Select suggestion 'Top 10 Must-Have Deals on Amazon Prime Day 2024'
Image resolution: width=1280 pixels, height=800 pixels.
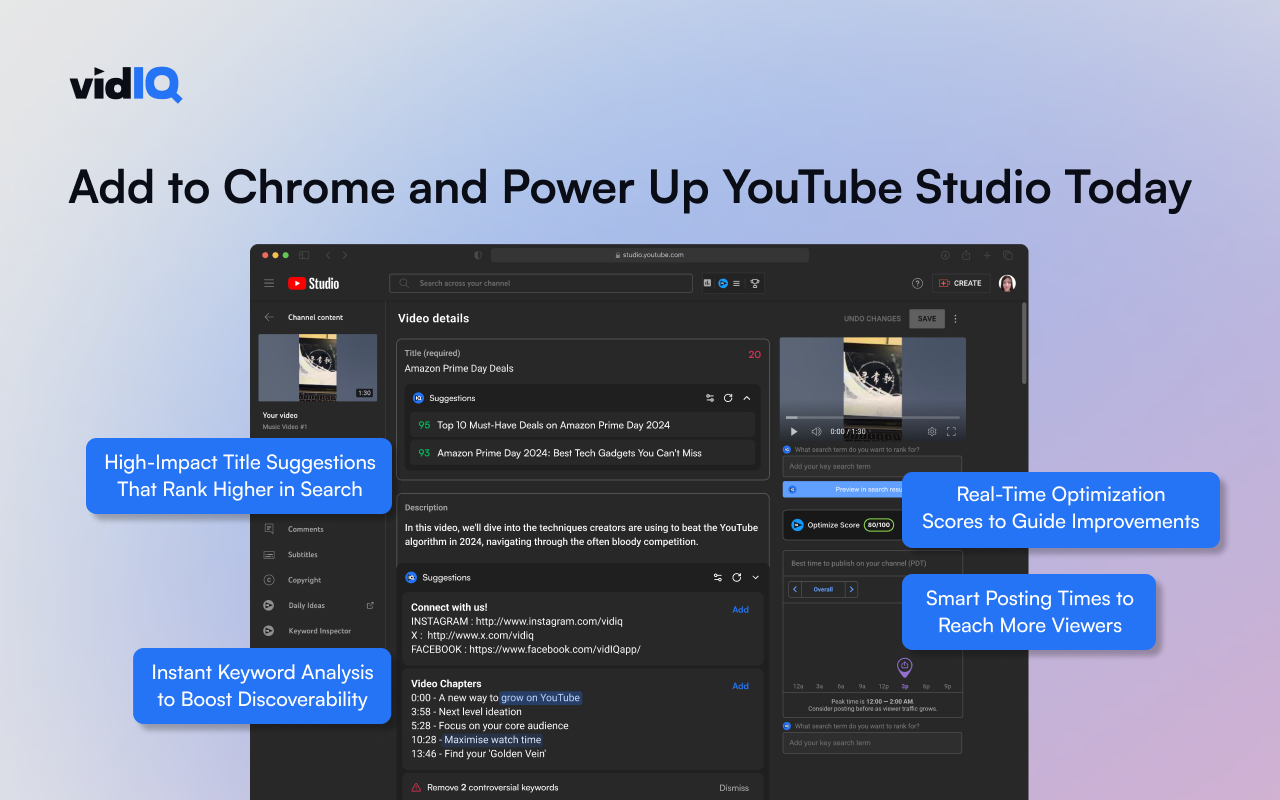pyautogui.click(x=582, y=425)
